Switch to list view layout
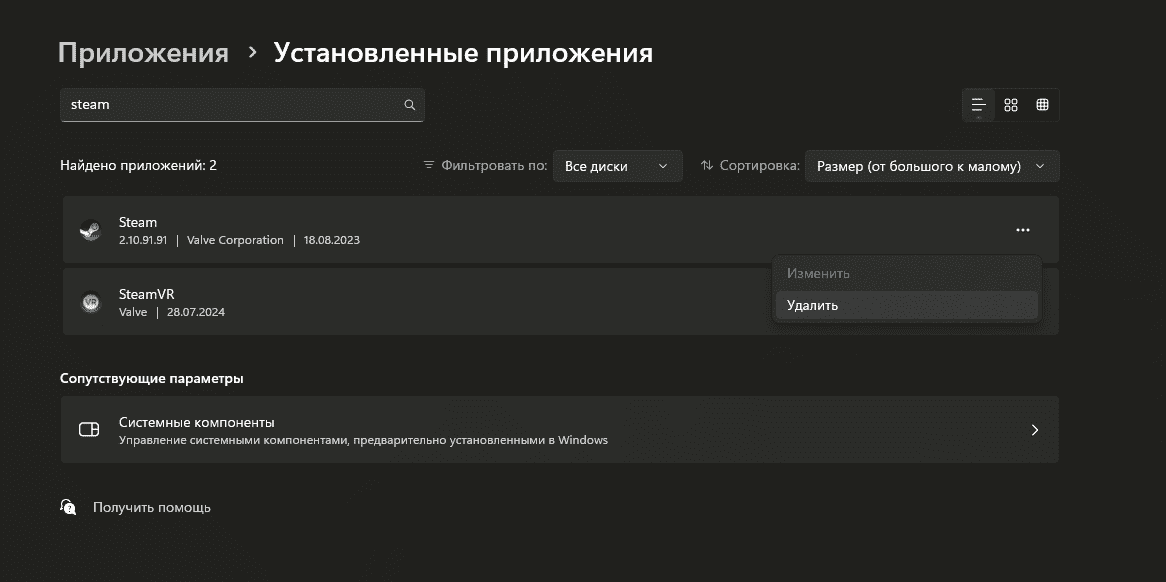Image resolution: width=1166 pixels, height=582 pixels. 979,105
